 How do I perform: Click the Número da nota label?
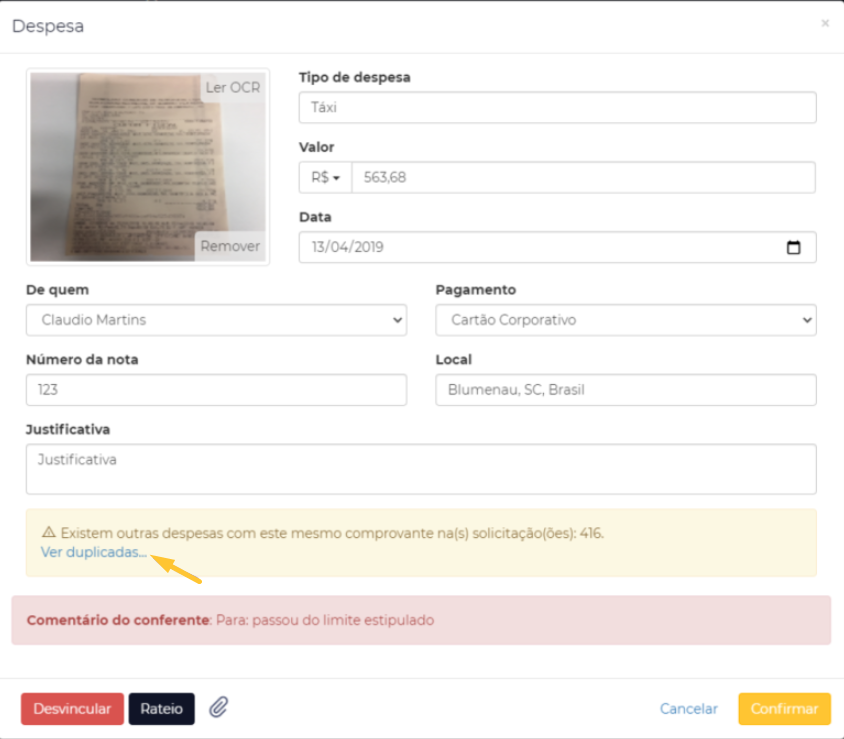(x=82, y=360)
